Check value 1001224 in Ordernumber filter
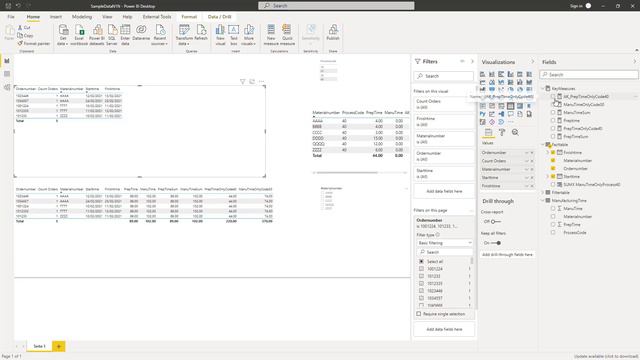The width and height of the screenshot is (640, 360). (x=421, y=269)
